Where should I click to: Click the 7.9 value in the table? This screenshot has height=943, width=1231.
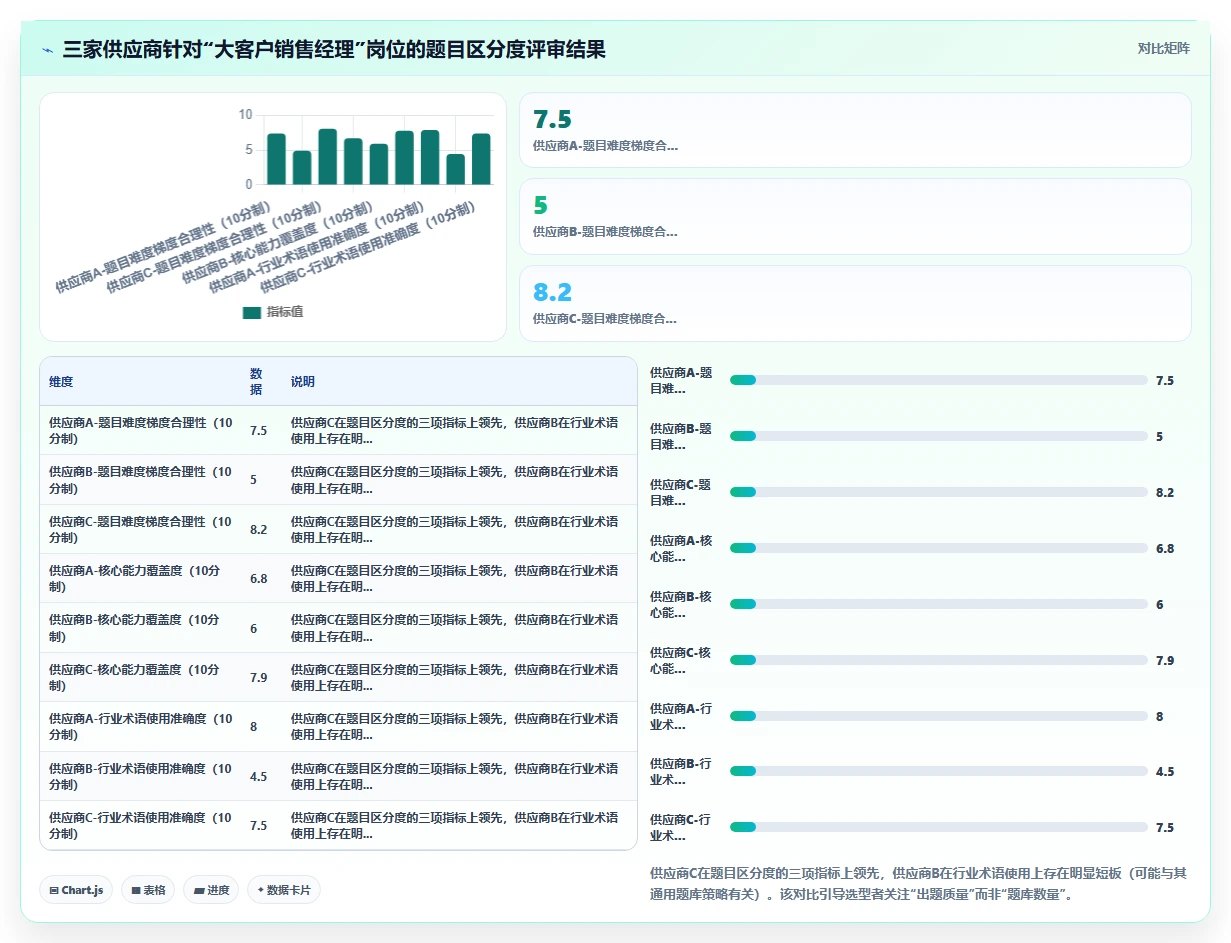point(259,678)
